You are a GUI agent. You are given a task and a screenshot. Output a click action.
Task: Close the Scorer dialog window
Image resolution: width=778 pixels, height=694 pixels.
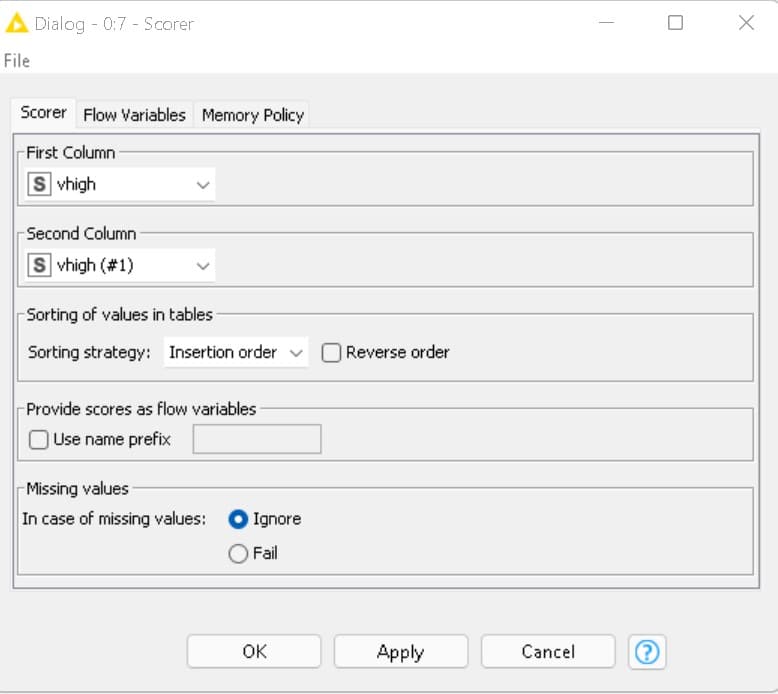[746, 23]
